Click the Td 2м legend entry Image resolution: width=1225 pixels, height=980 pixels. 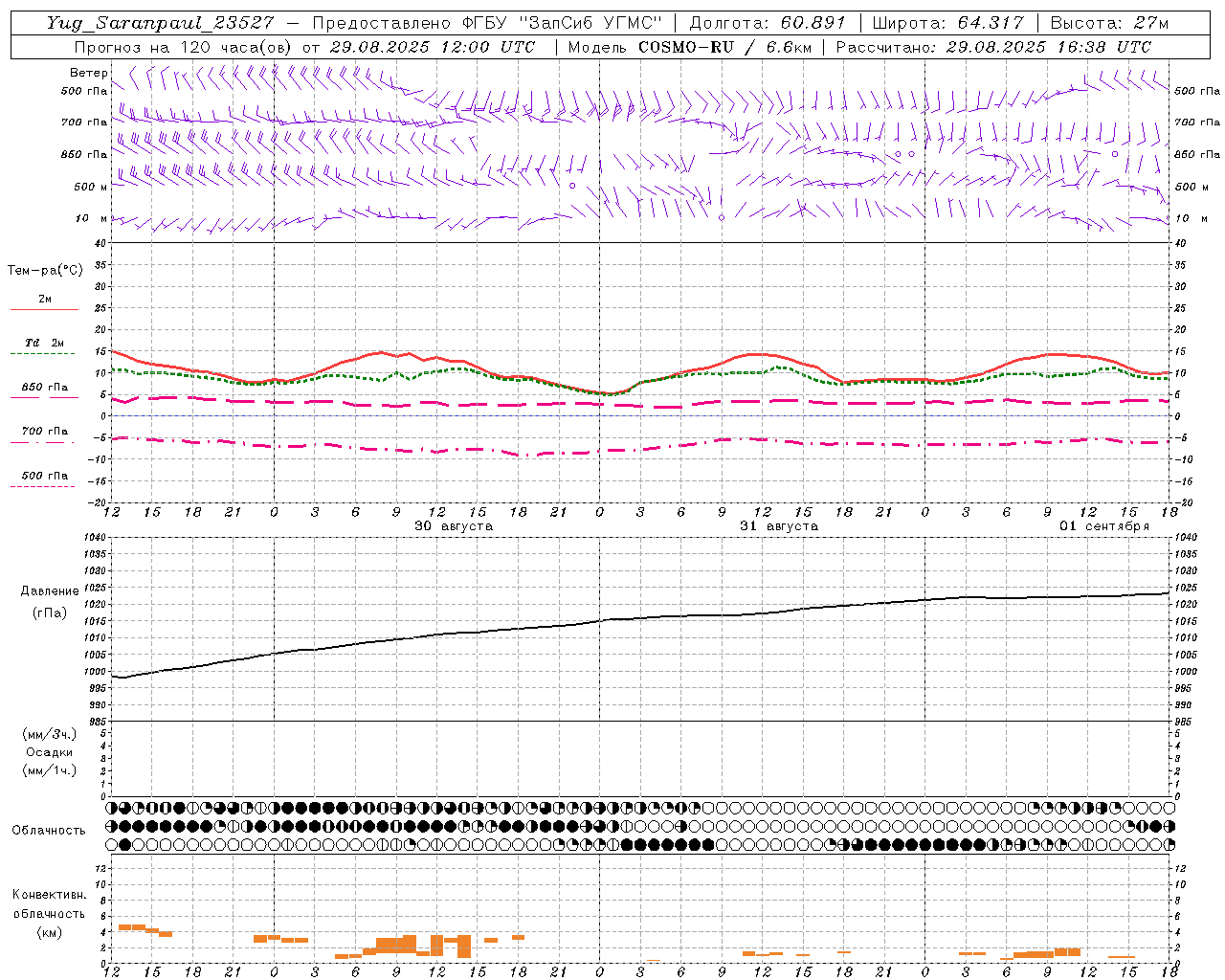click(44, 343)
